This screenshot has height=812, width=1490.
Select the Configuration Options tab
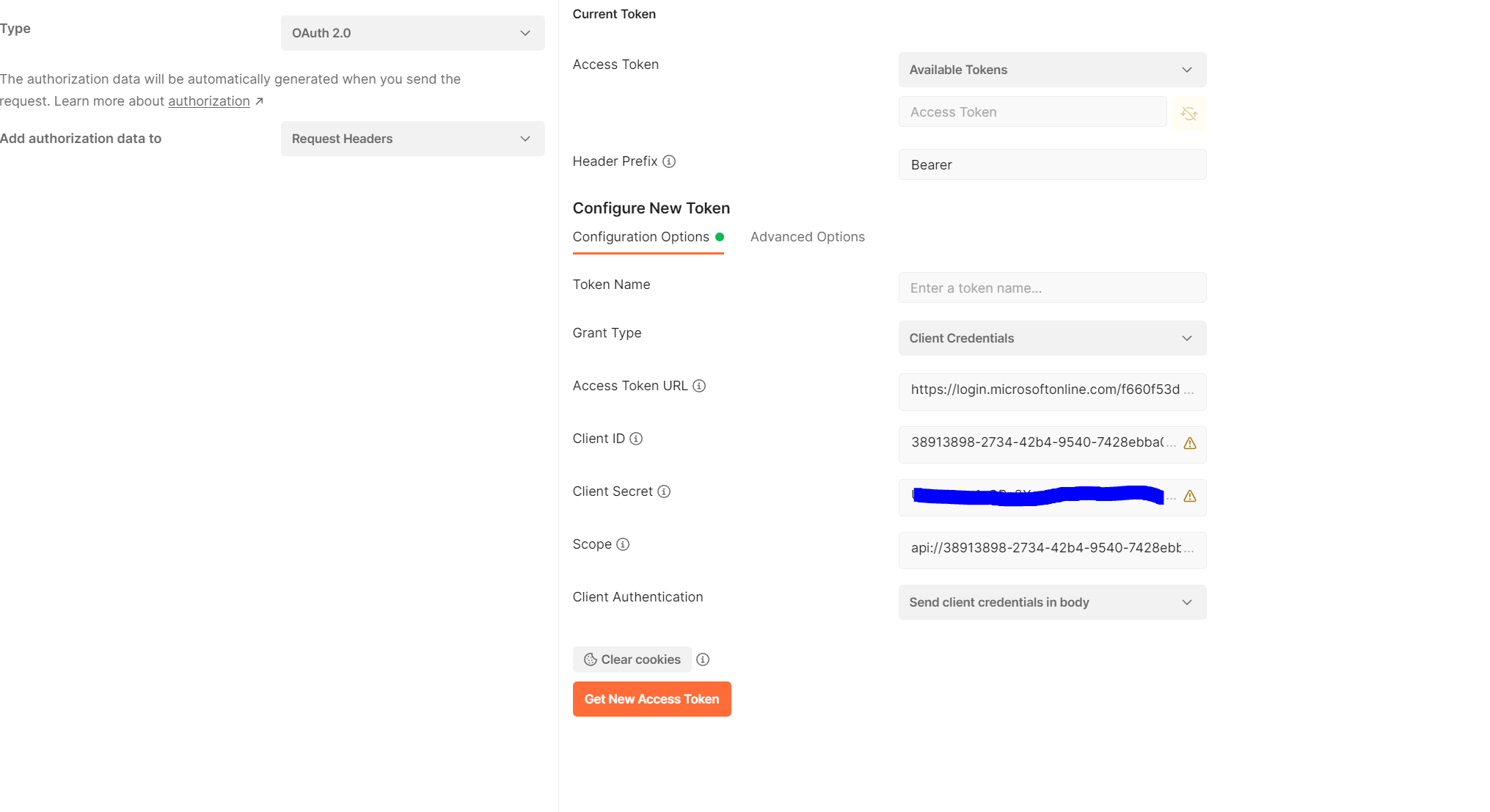(641, 236)
